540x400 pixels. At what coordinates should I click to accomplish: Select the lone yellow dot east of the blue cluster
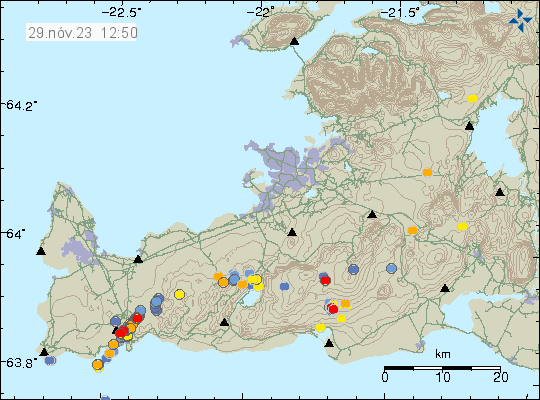(179, 294)
